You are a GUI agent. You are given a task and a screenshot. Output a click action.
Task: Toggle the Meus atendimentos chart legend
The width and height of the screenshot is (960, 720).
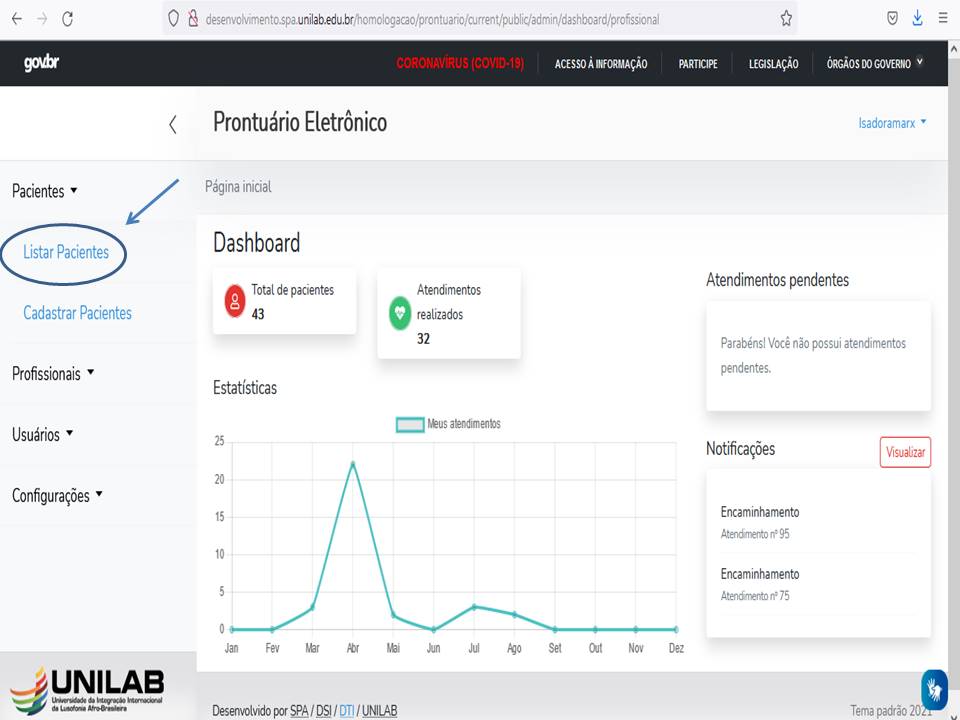point(449,424)
